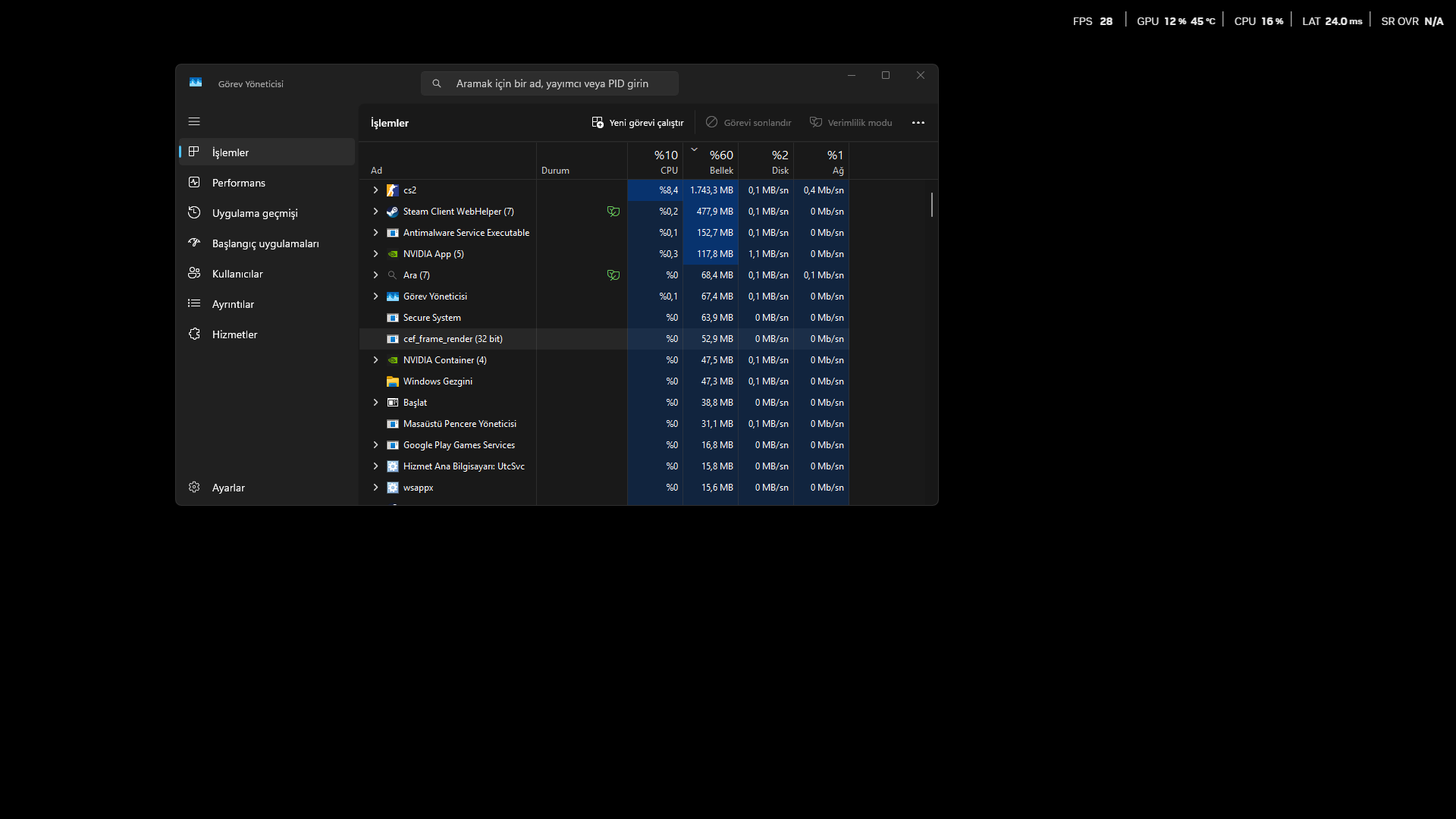Viewport: 1456px width, 819px height.
Task: Expand NVIDIA App process group
Action: coord(375,254)
